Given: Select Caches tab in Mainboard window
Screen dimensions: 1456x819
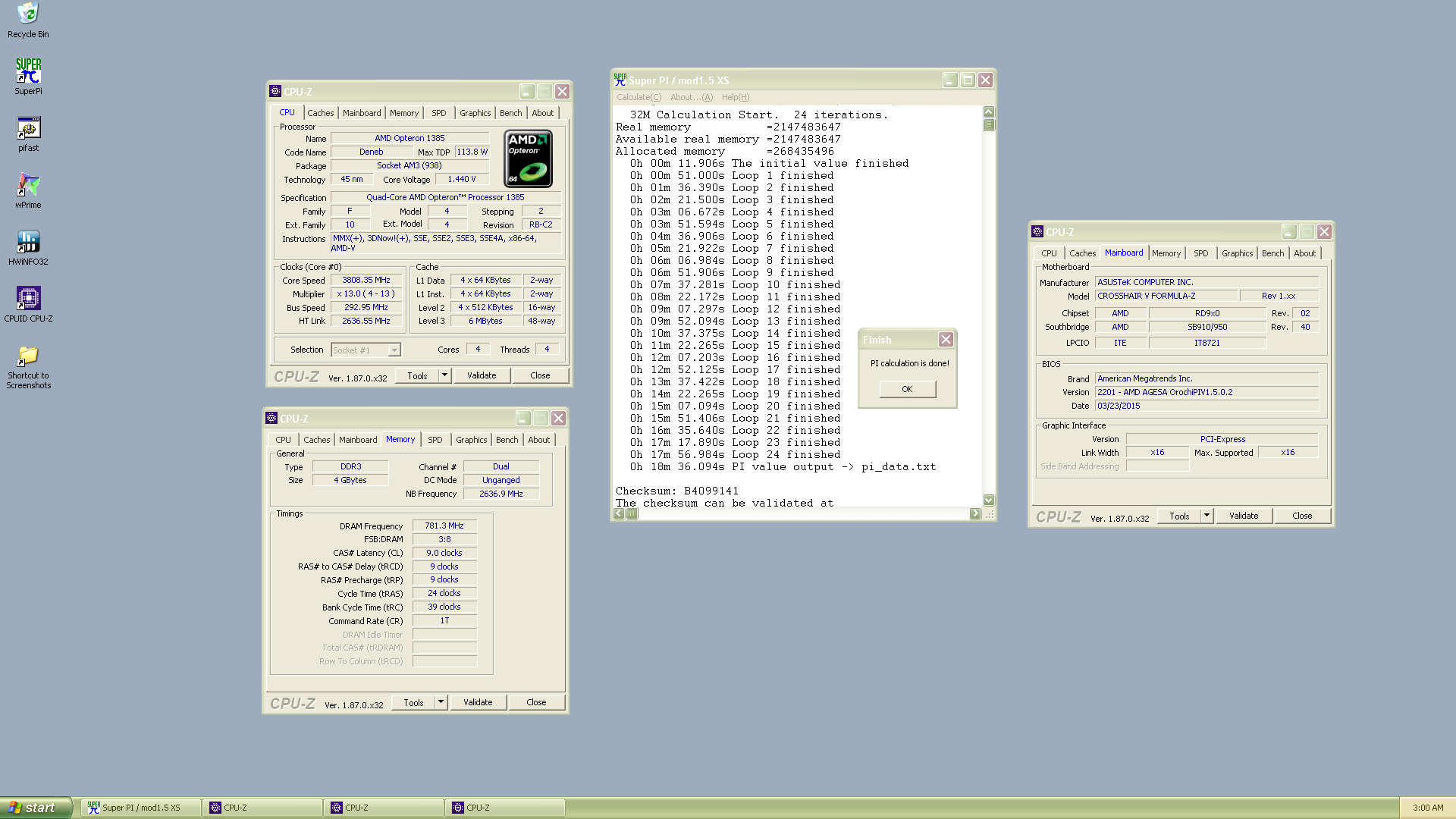Looking at the screenshot, I should click(x=1082, y=253).
